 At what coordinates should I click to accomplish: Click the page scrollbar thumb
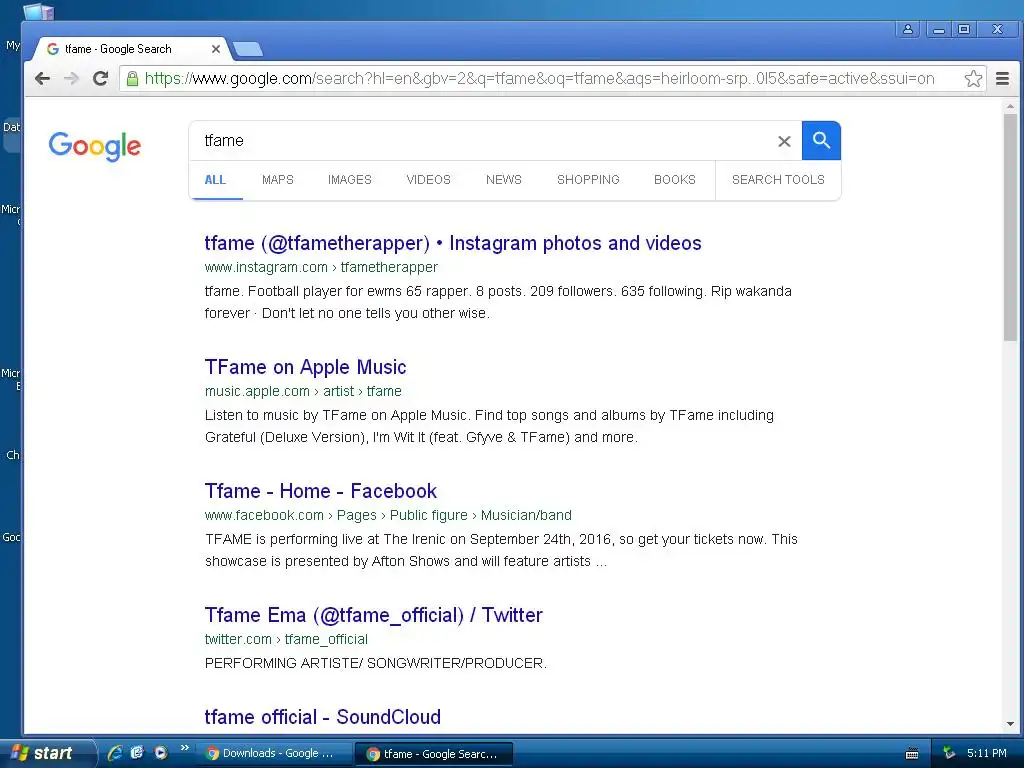click(x=1010, y=227)
